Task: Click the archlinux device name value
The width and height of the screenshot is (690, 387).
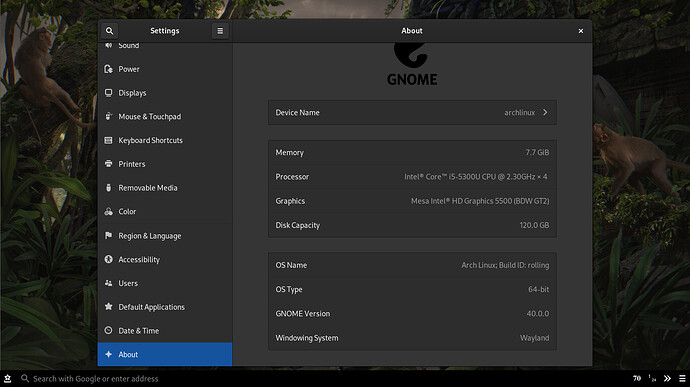Action: click(x=520, y=113)
